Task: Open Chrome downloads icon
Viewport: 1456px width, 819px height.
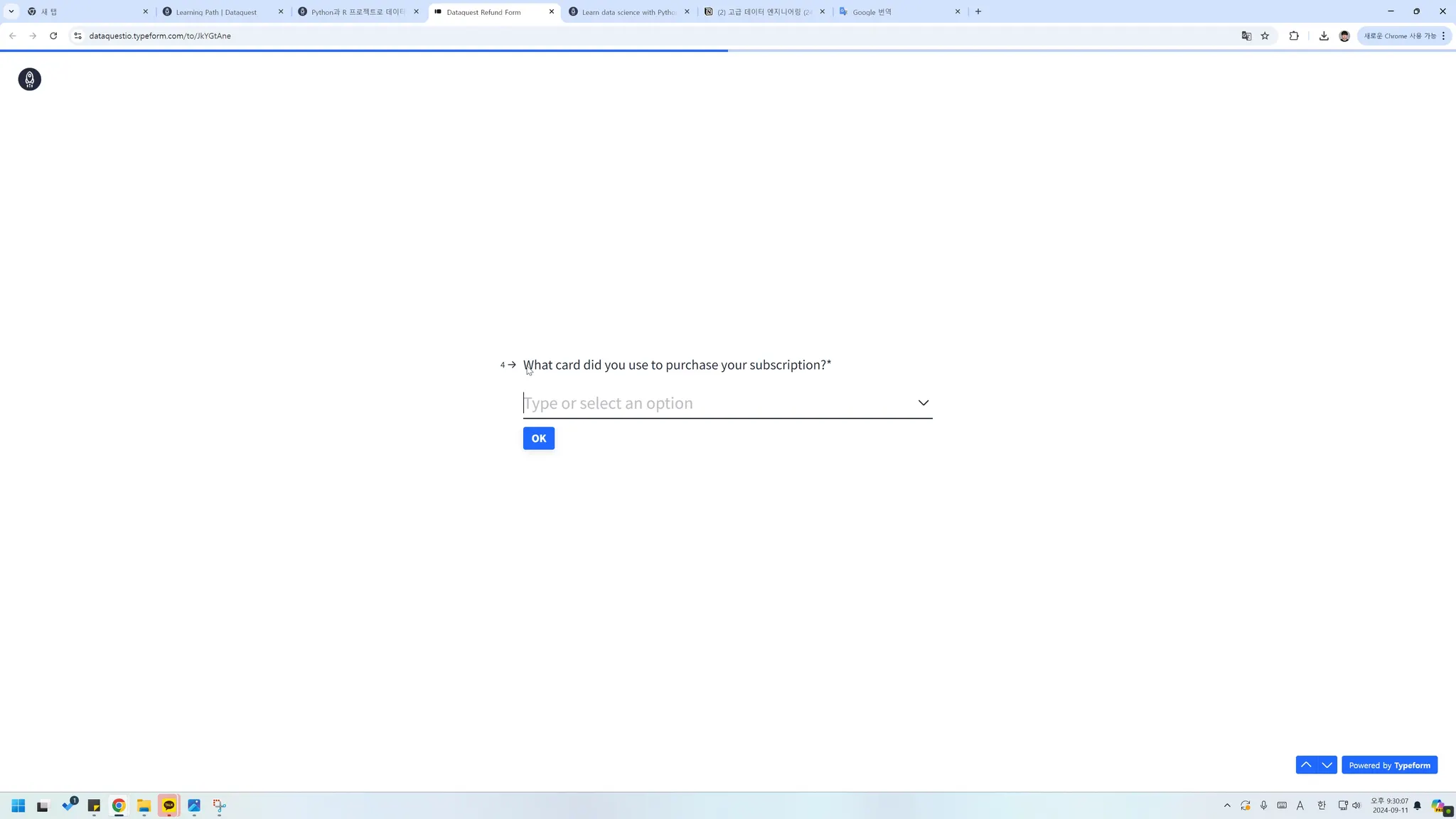Action: 1323,36
